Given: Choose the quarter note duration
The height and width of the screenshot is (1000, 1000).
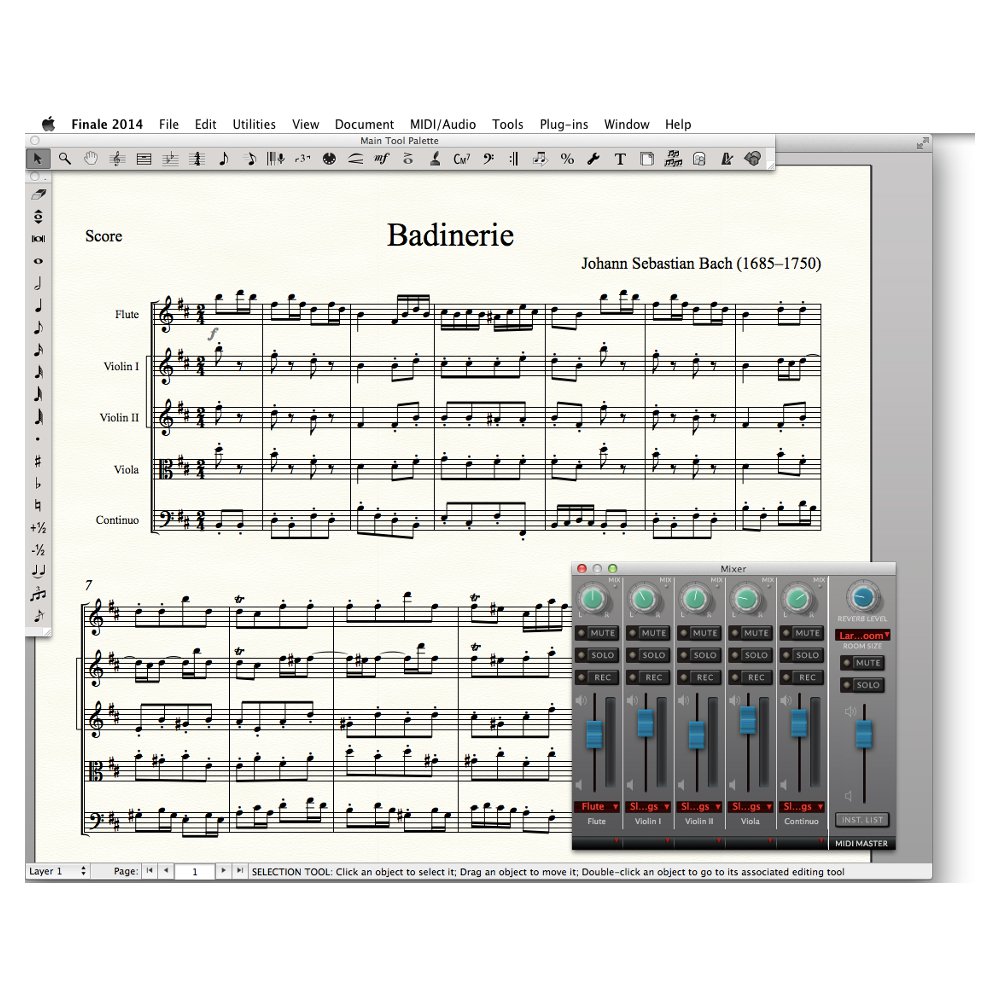Looking at the screenshot, I should [x=38, y=305].
